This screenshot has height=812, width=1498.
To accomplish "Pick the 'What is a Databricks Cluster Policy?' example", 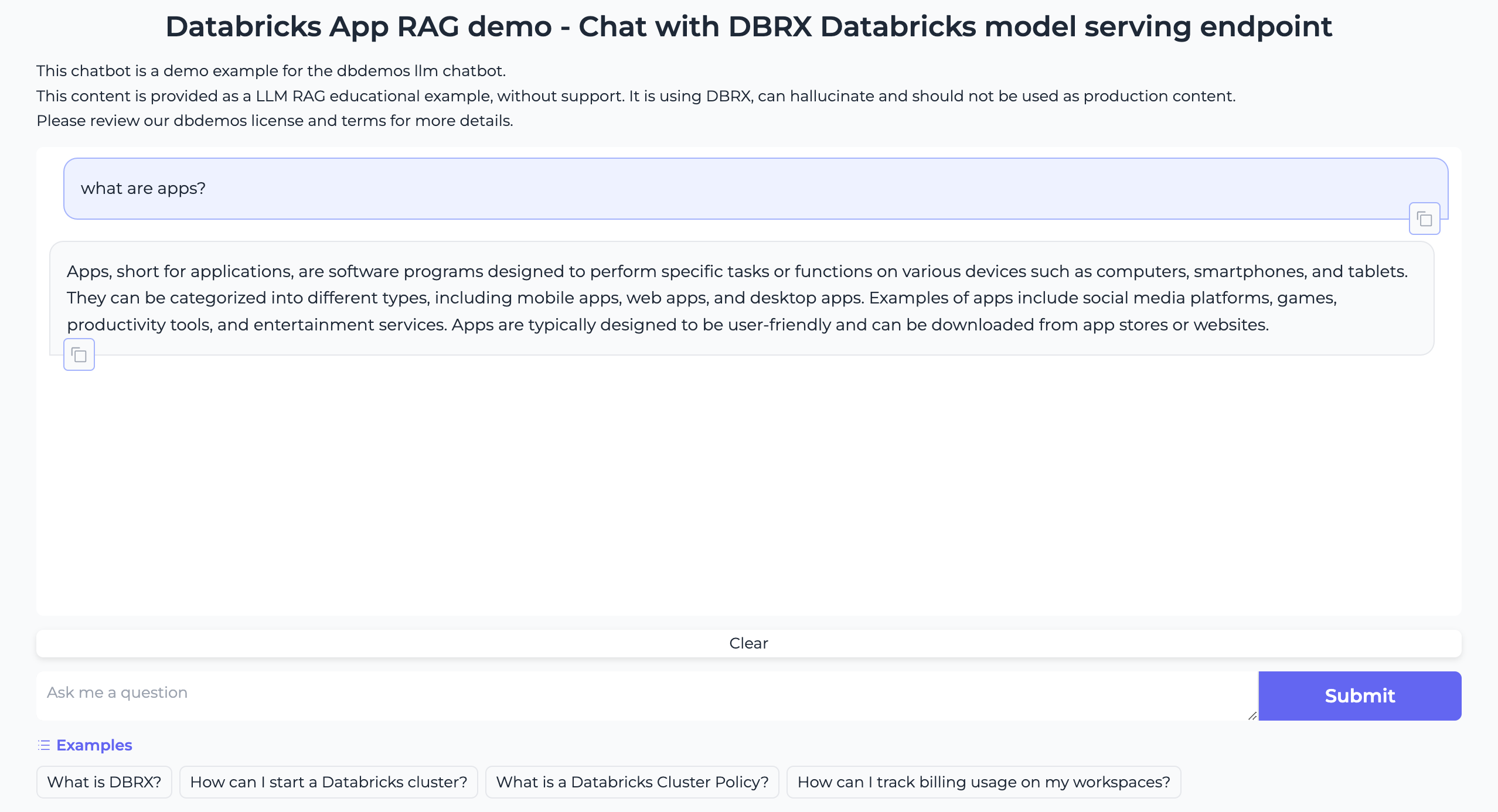I will coord(632,782).
